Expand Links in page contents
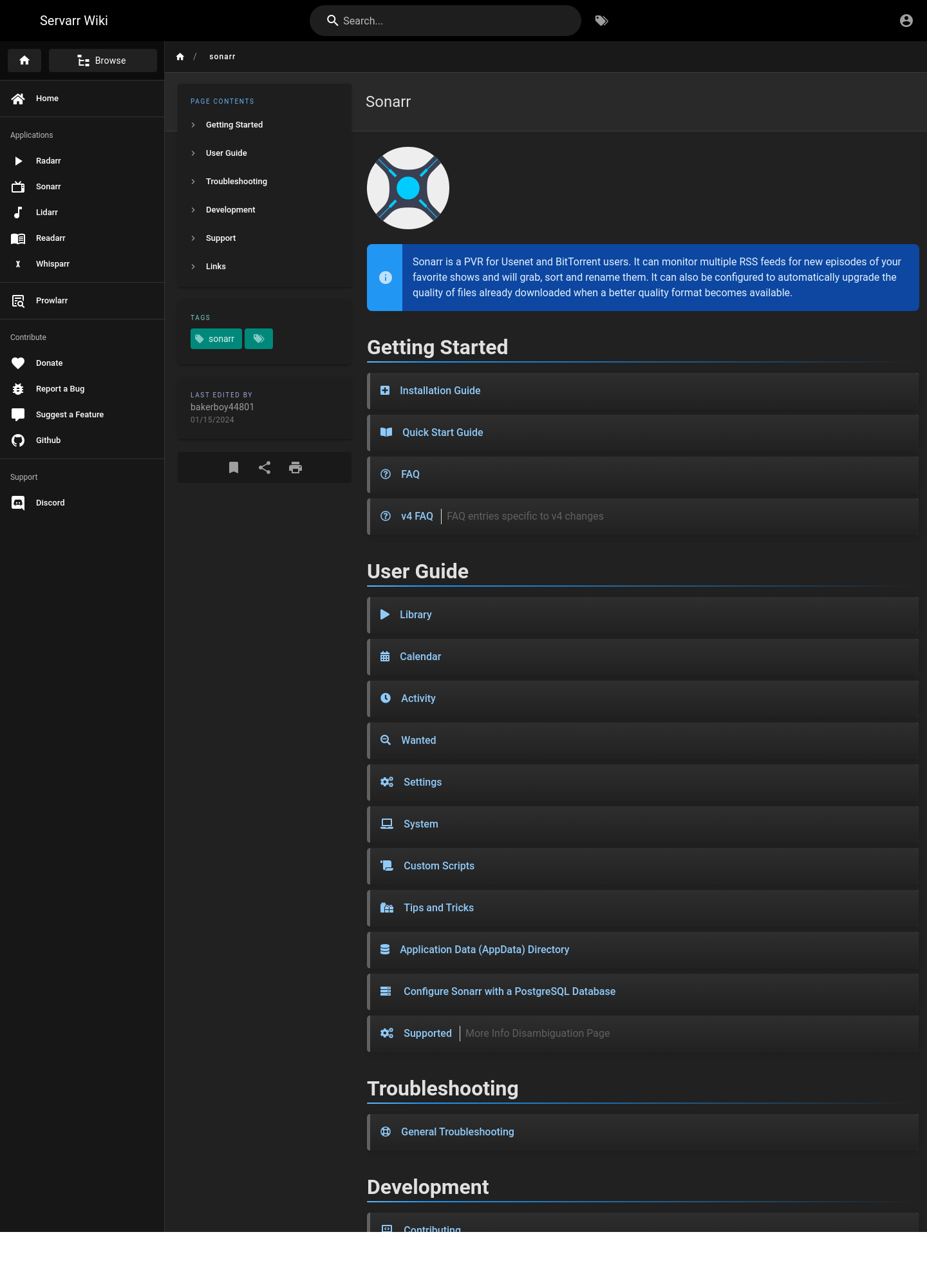 pyautogui.click(x=265, y=267)
